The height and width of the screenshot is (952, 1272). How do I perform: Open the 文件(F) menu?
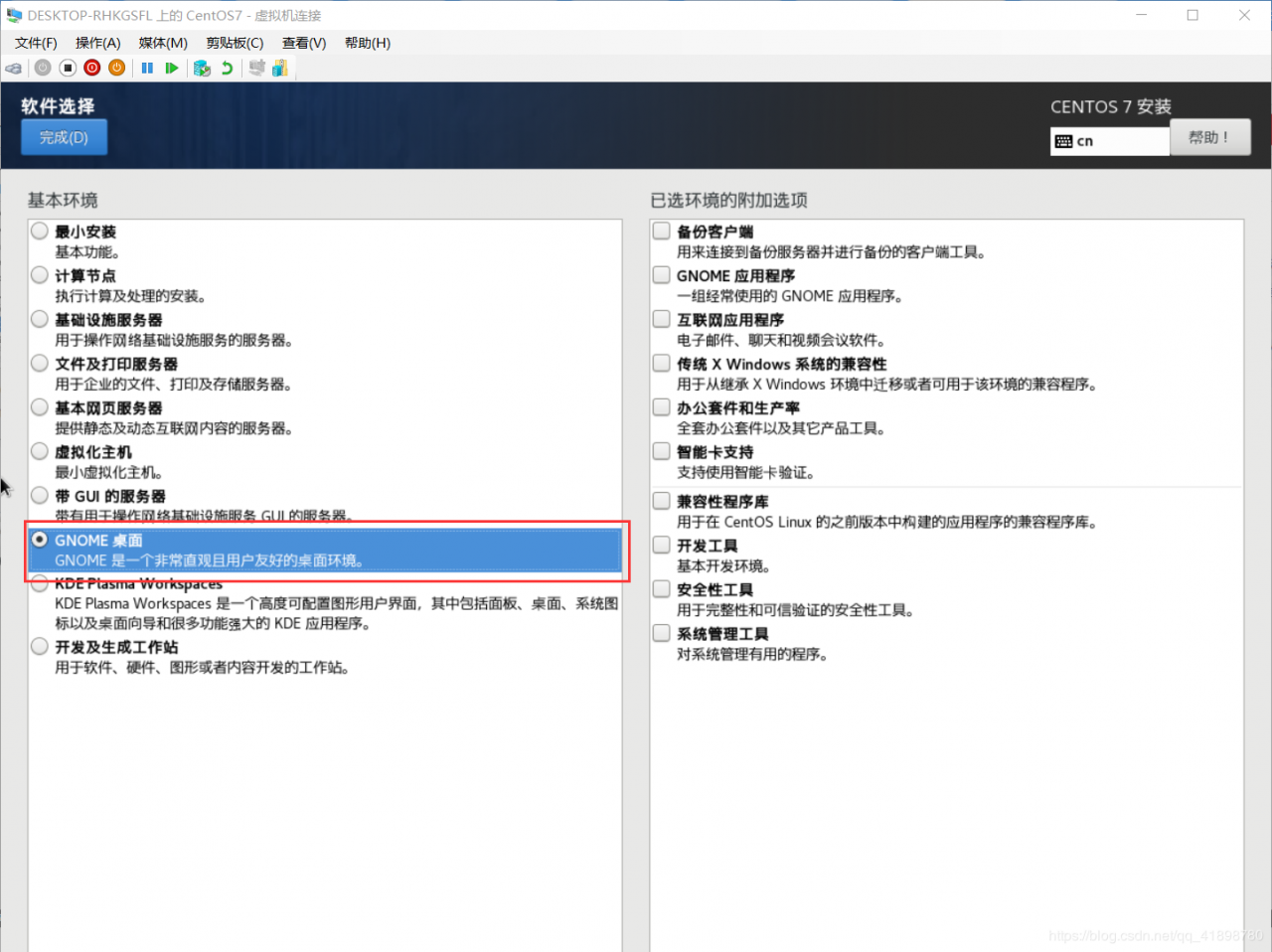tap(36, 43)
